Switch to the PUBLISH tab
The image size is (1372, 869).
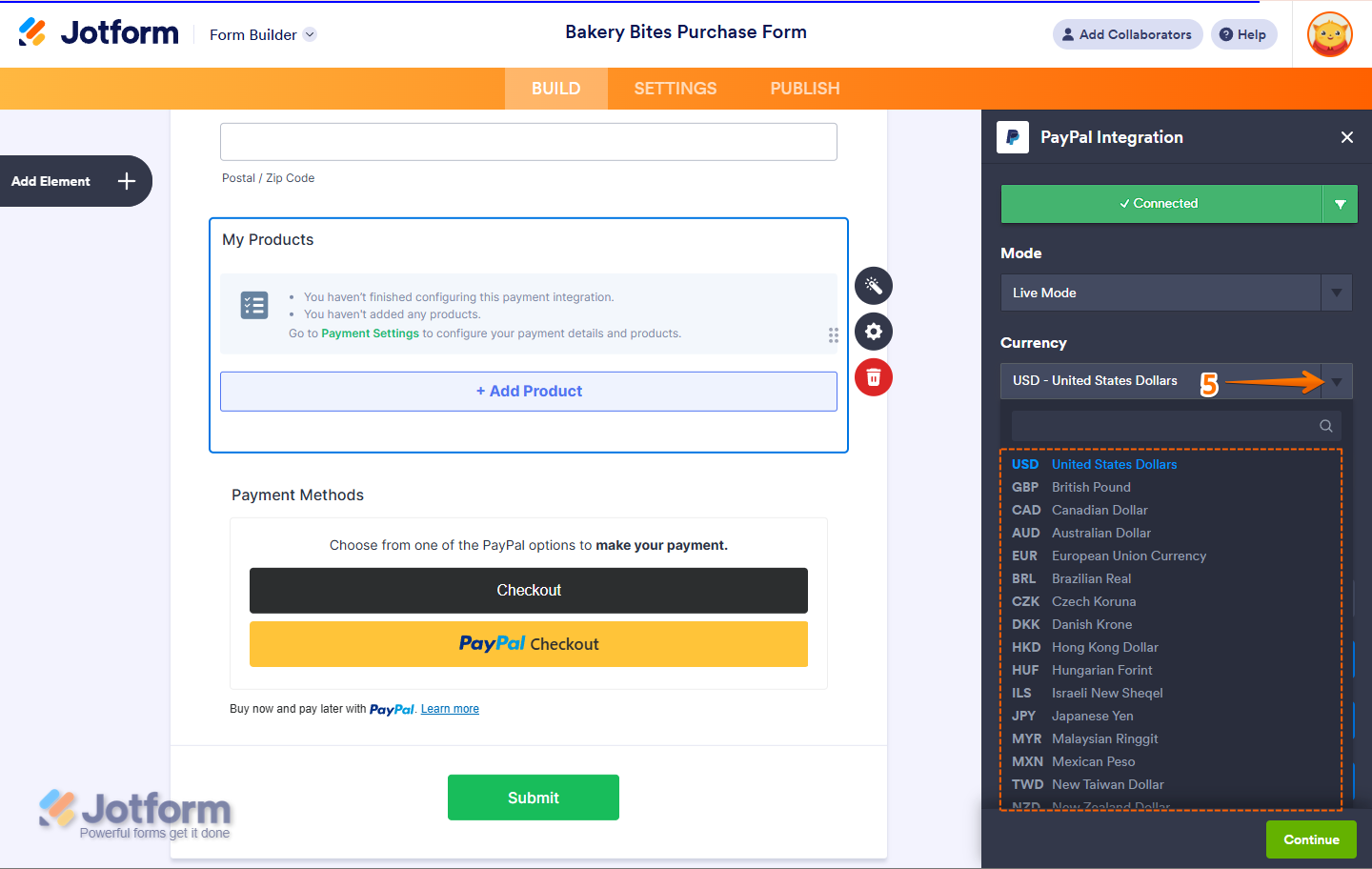coord(805,89)
